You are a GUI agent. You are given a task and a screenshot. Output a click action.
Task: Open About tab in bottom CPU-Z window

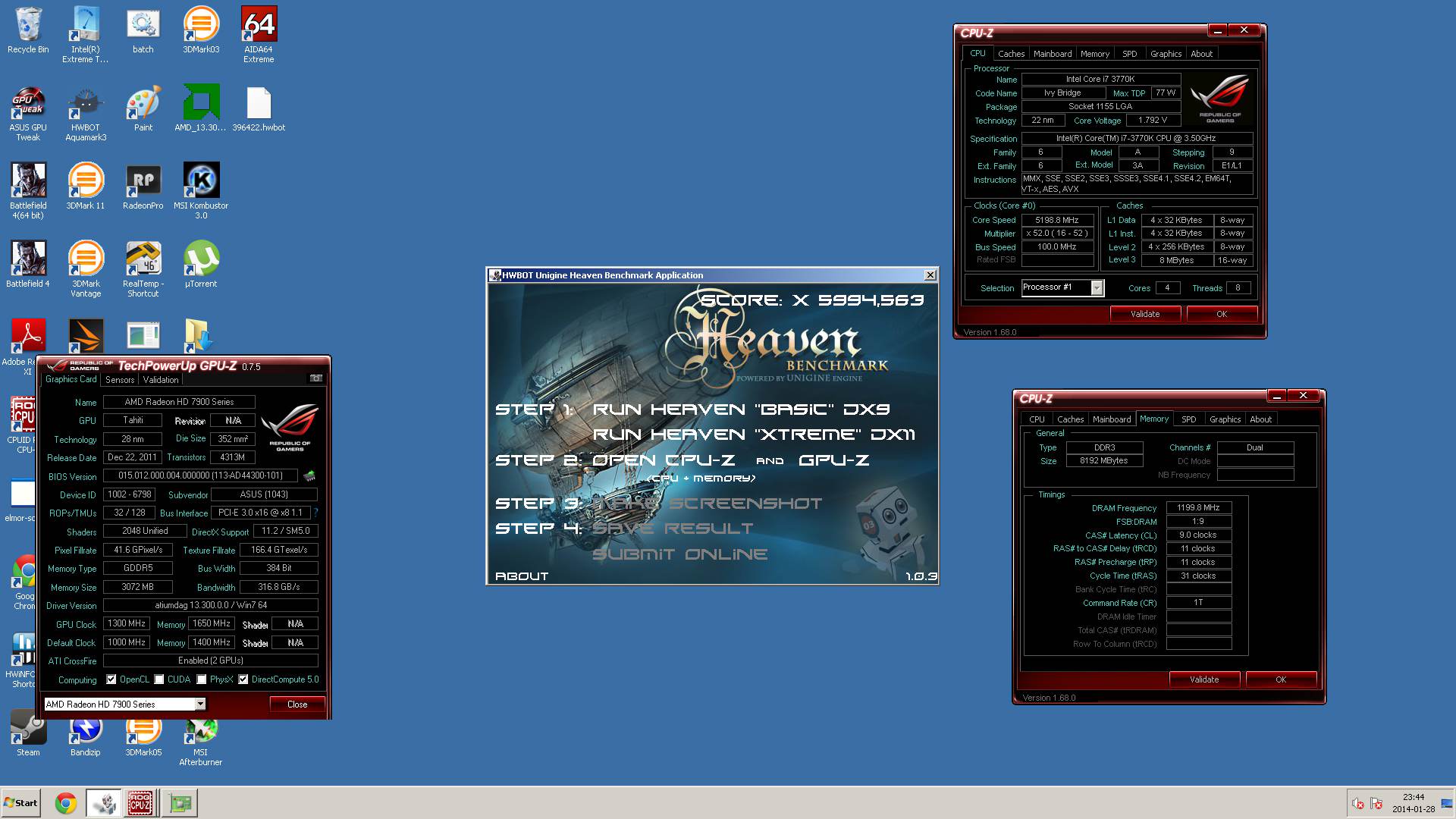(x=1261, y=419)
